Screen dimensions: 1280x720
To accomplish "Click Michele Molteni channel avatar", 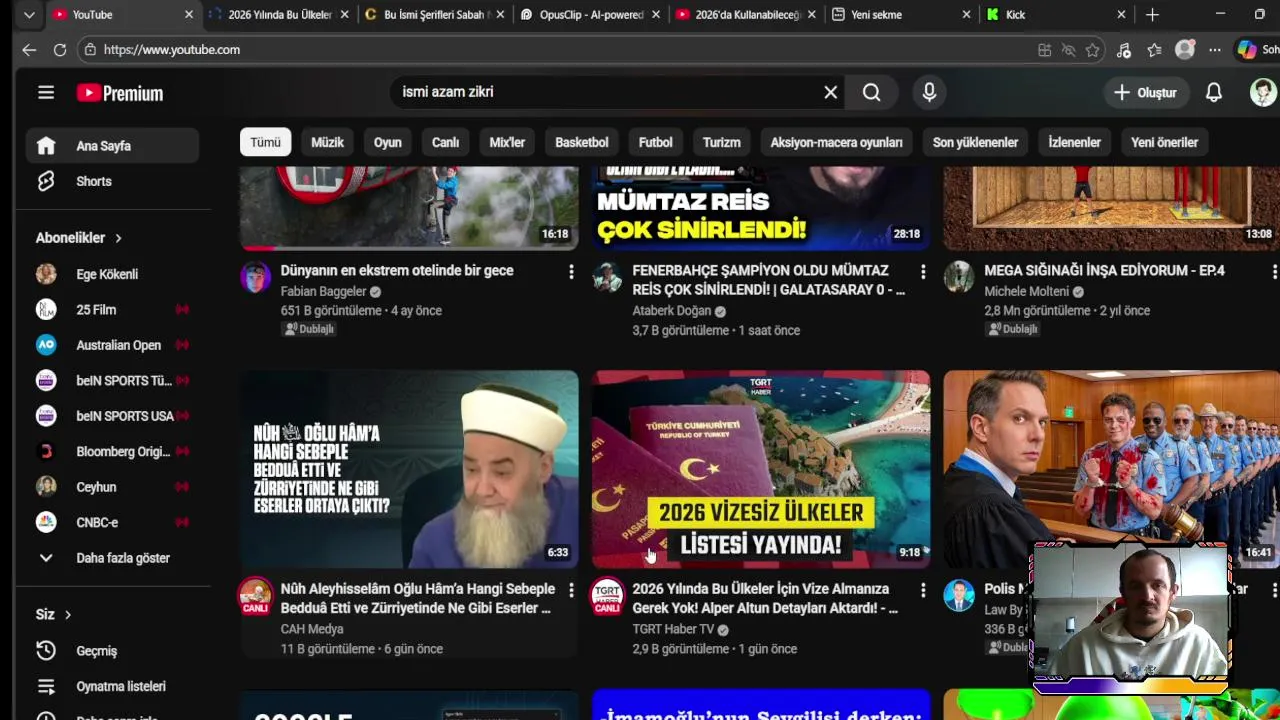I will click(x=959, y=277).
